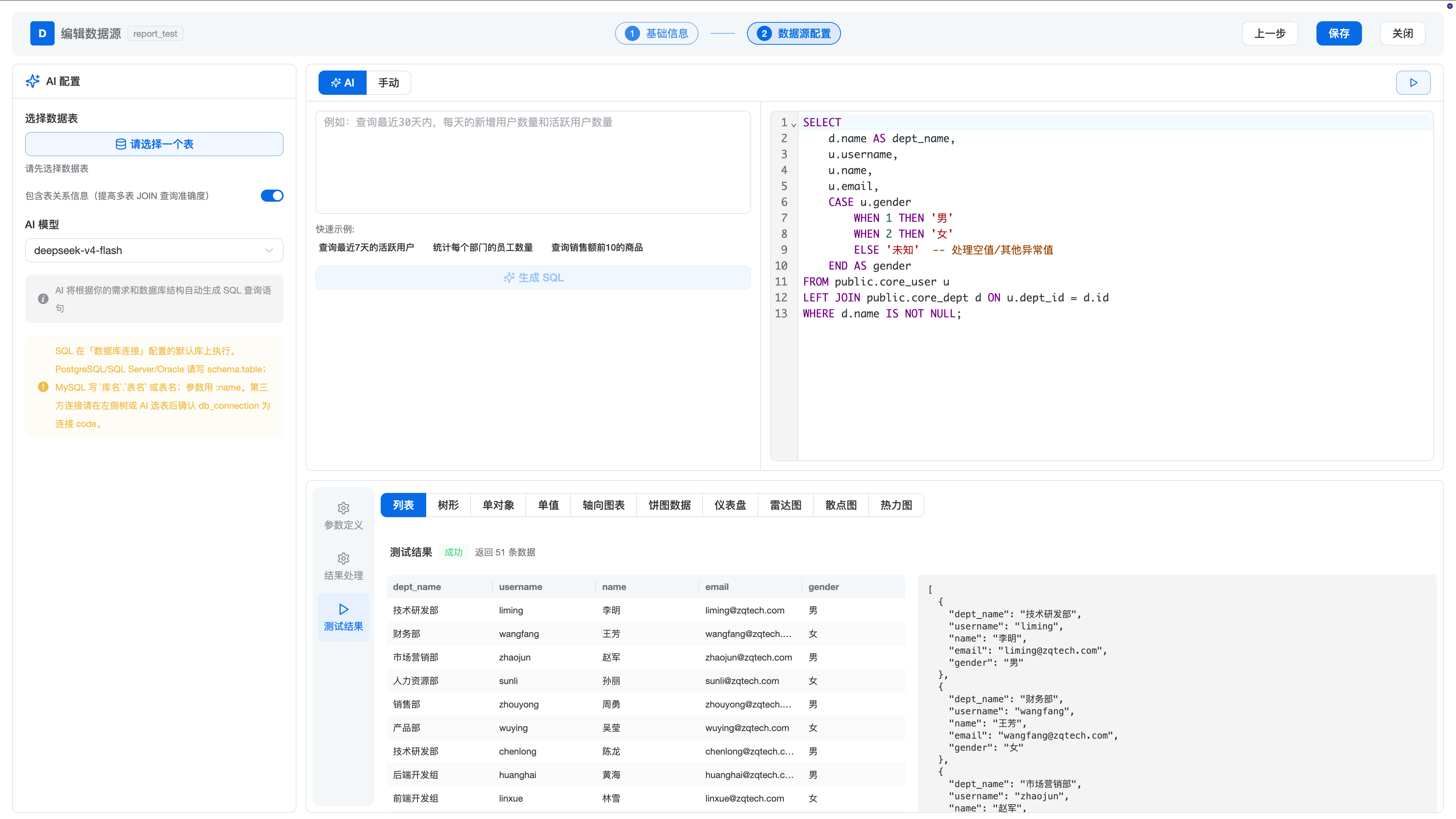Toggle 包含表关系信息 switch off

272,196
